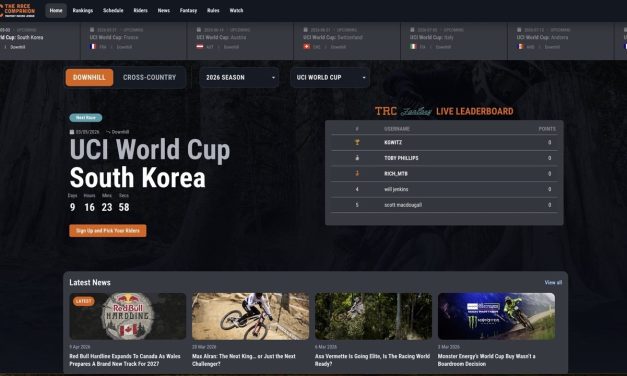Click the Switzerland flag icon

tap(306, 47)
